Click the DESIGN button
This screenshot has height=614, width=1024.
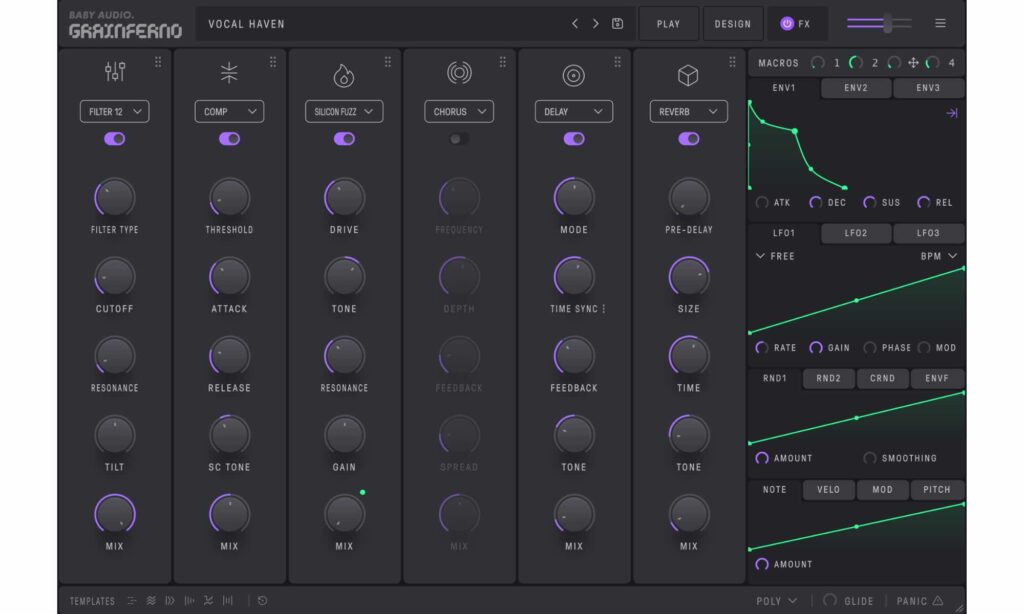point(733,23)
